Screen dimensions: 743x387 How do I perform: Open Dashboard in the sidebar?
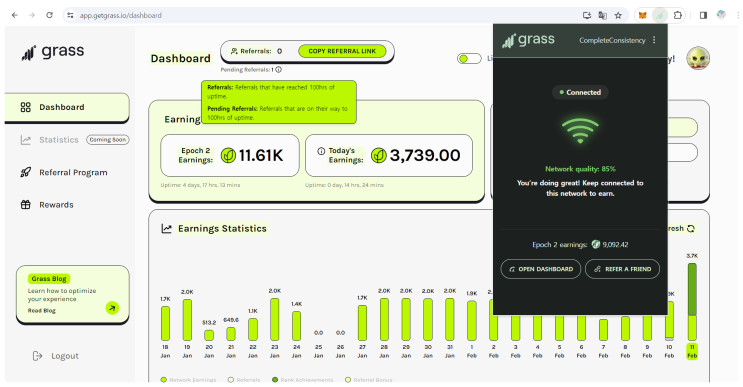(x=67, y=107)
